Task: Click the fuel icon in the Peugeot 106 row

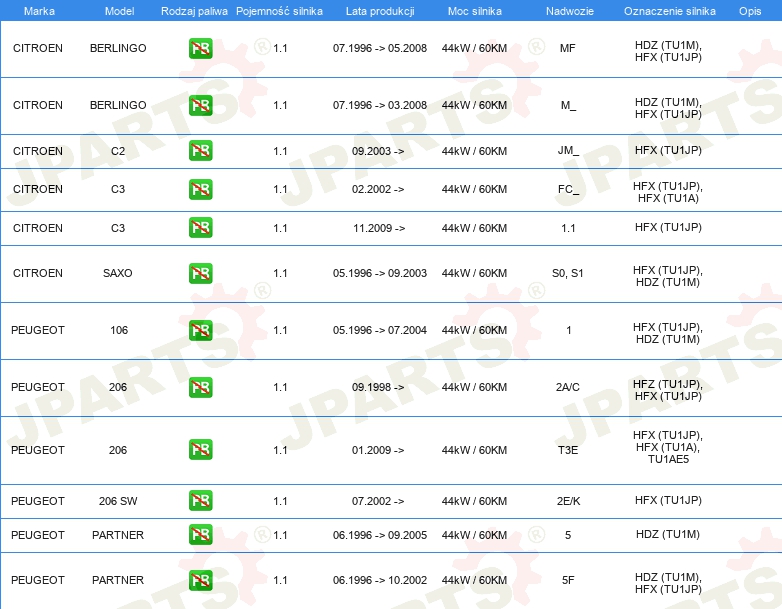Action: 200,330
